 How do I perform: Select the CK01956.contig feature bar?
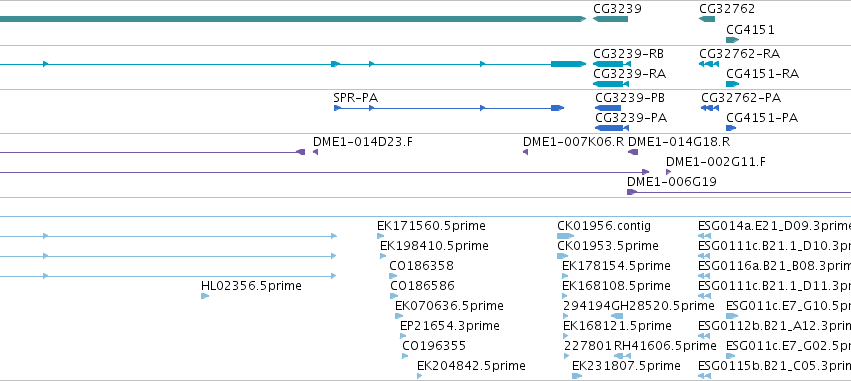tap(566, 236)
